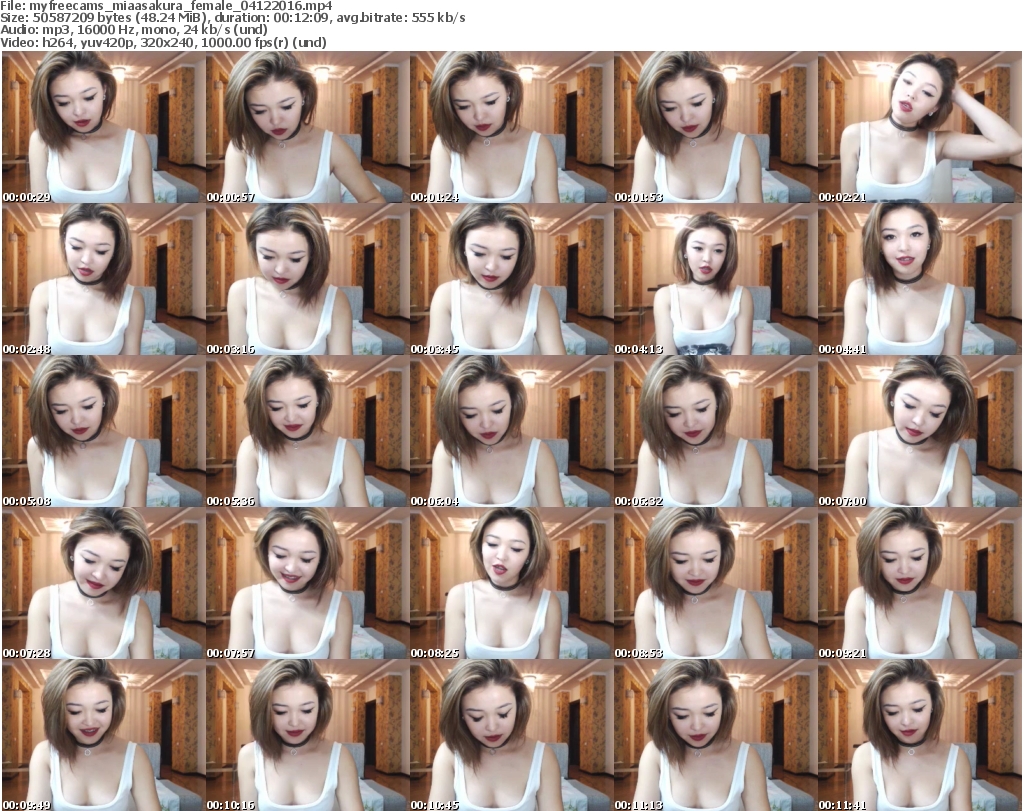This screenshot has width=1024, height=811.
Task: Open the frame at 00:05:08
Action: click(103, 432)
